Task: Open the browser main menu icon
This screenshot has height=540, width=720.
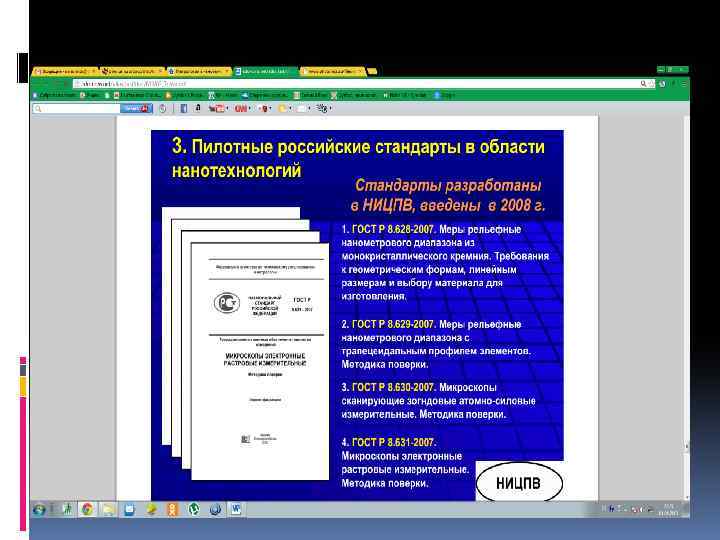Action: pos(684,84)
